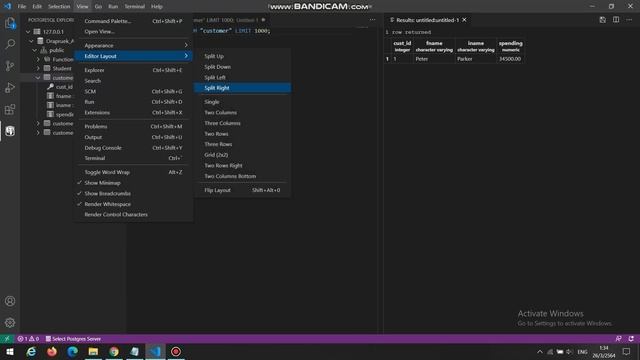Open Explorer icon in activity bar

click(10, 23)
